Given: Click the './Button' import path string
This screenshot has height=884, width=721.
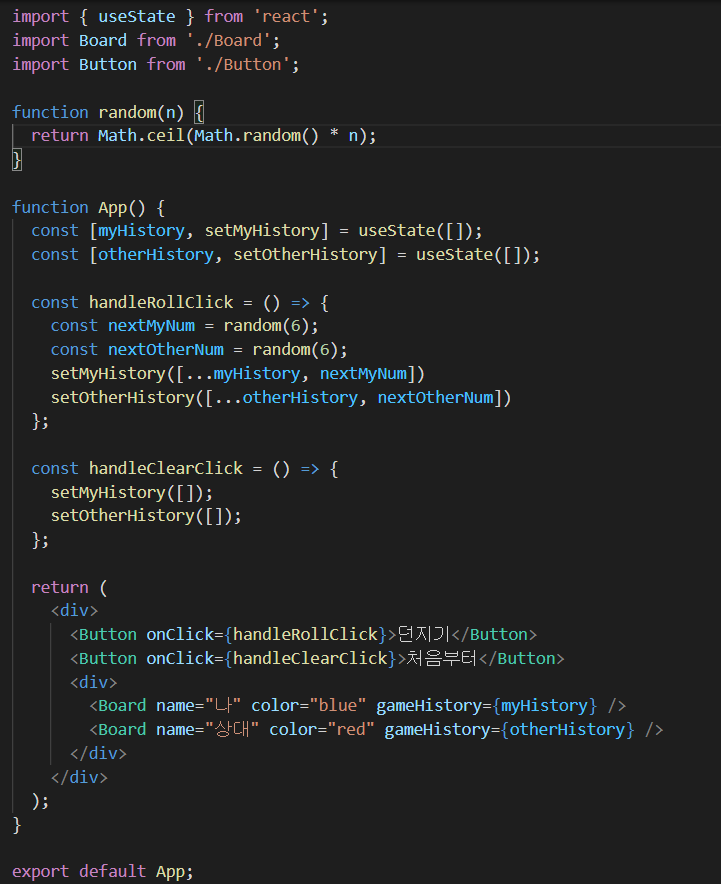Looking at the screenshot, I should [243, 64].
